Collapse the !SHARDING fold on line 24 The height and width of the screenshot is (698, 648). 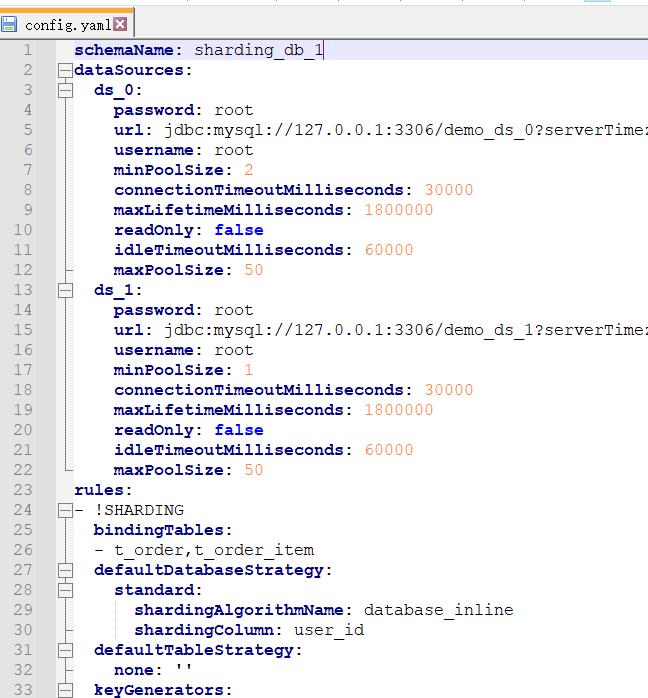pyautogui.click(x=65, y=510)
